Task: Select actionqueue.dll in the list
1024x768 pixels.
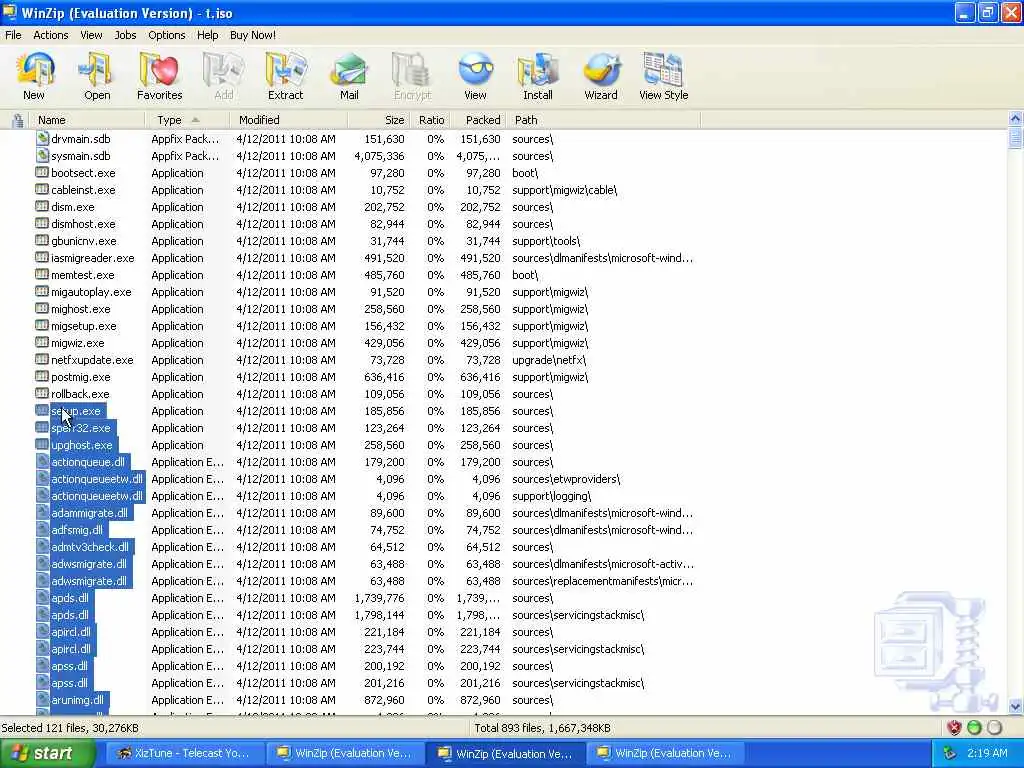Action: click(x=88, y=462)
